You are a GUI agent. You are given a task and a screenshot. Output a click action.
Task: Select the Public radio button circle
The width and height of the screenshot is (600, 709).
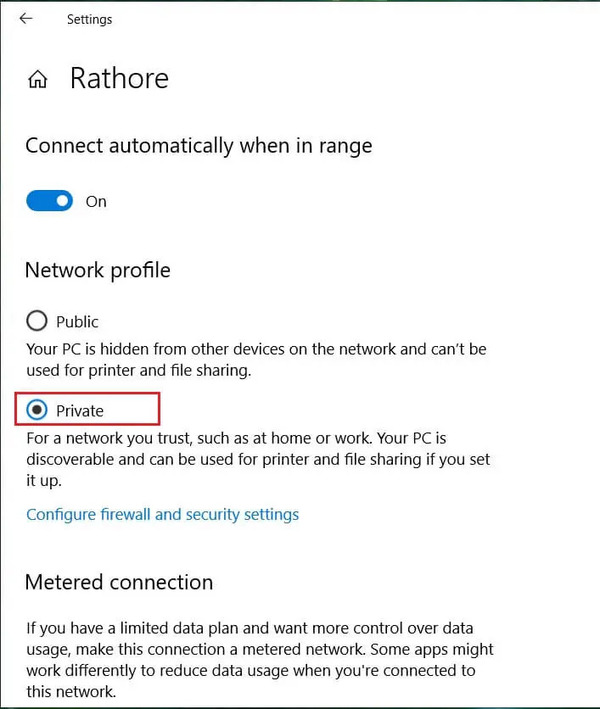[x=37, y=321]
